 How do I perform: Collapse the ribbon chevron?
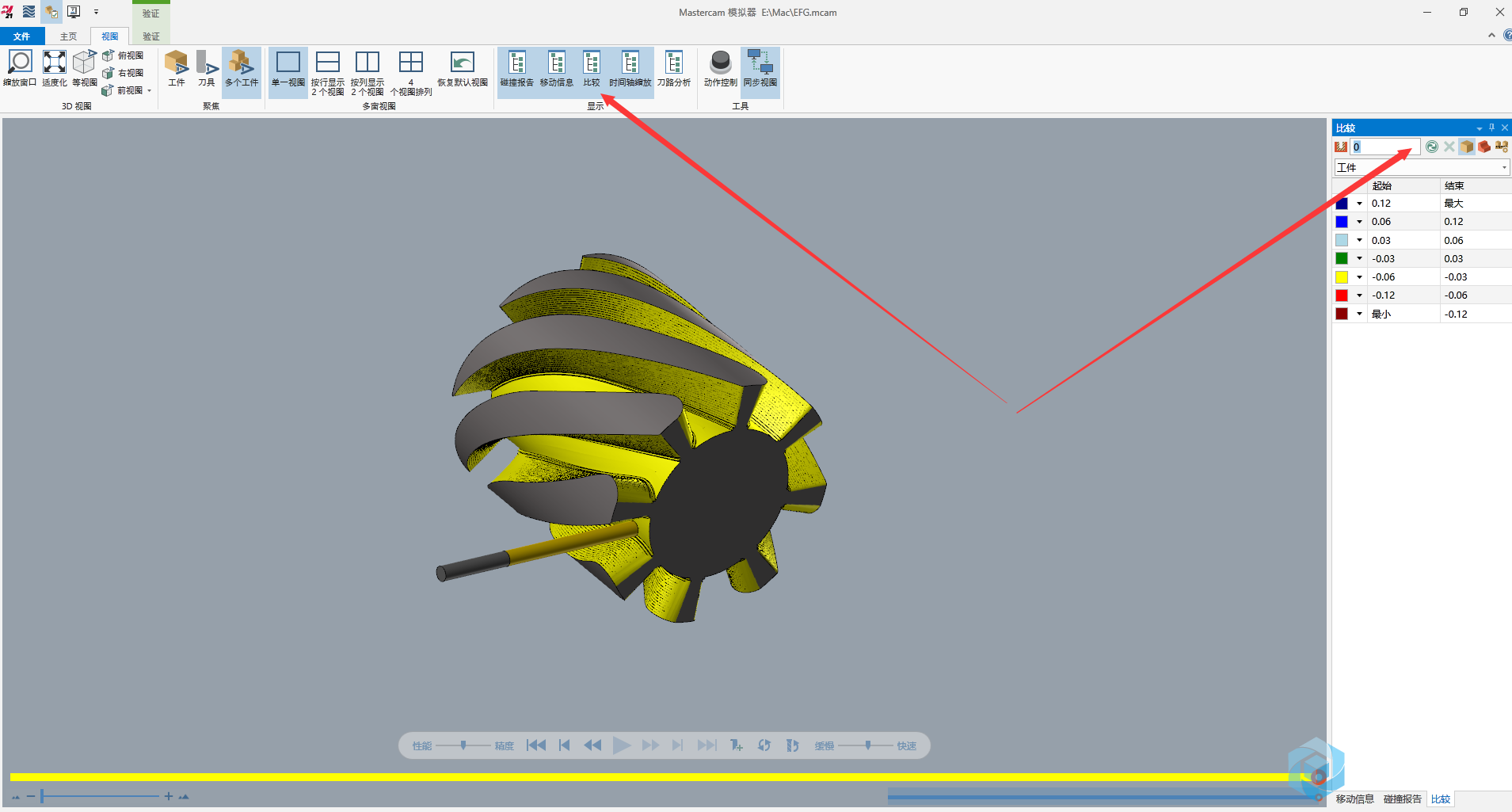(x=1491, y=35)
